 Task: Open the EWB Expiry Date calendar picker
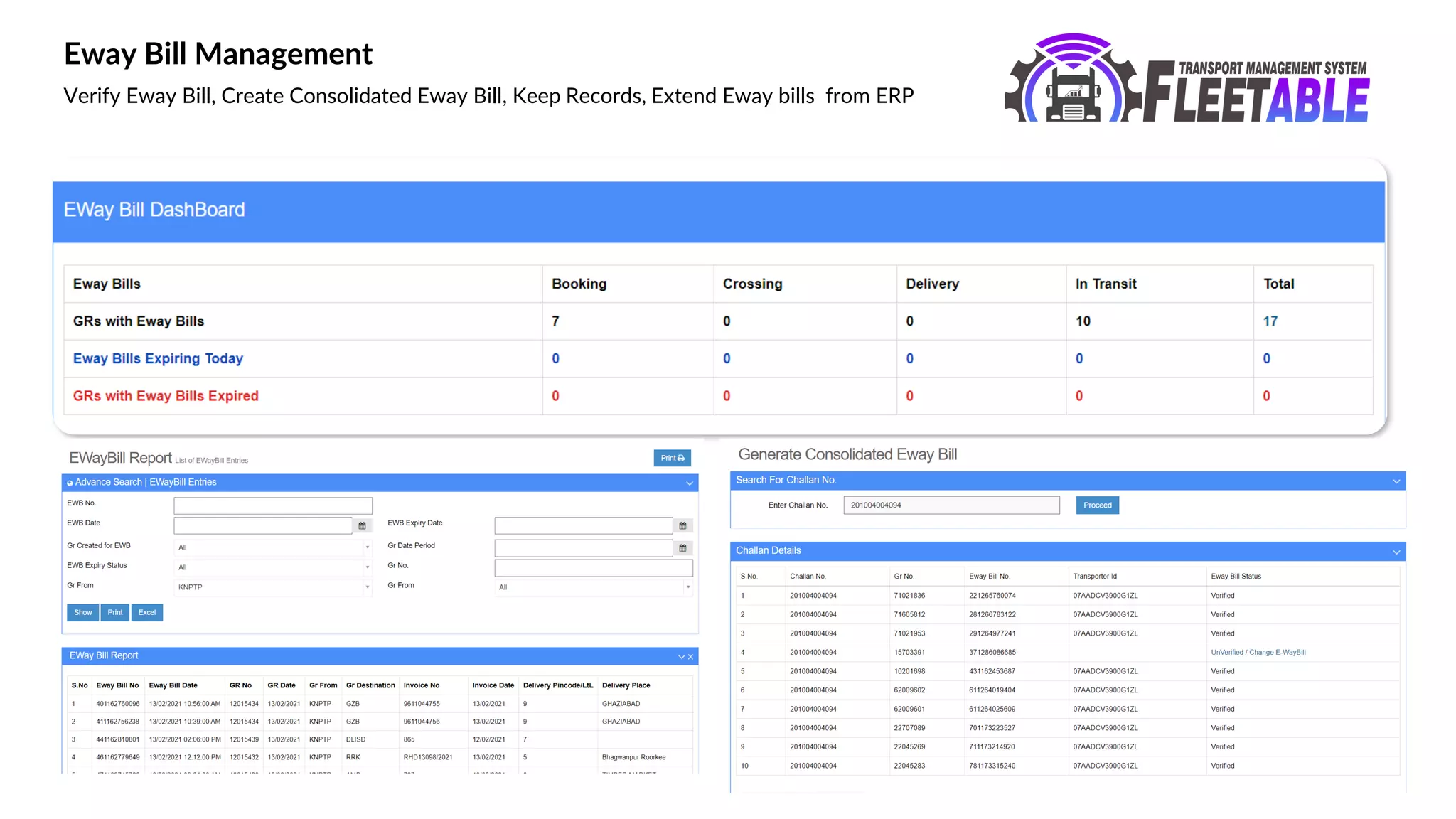[x=682, y=525]
